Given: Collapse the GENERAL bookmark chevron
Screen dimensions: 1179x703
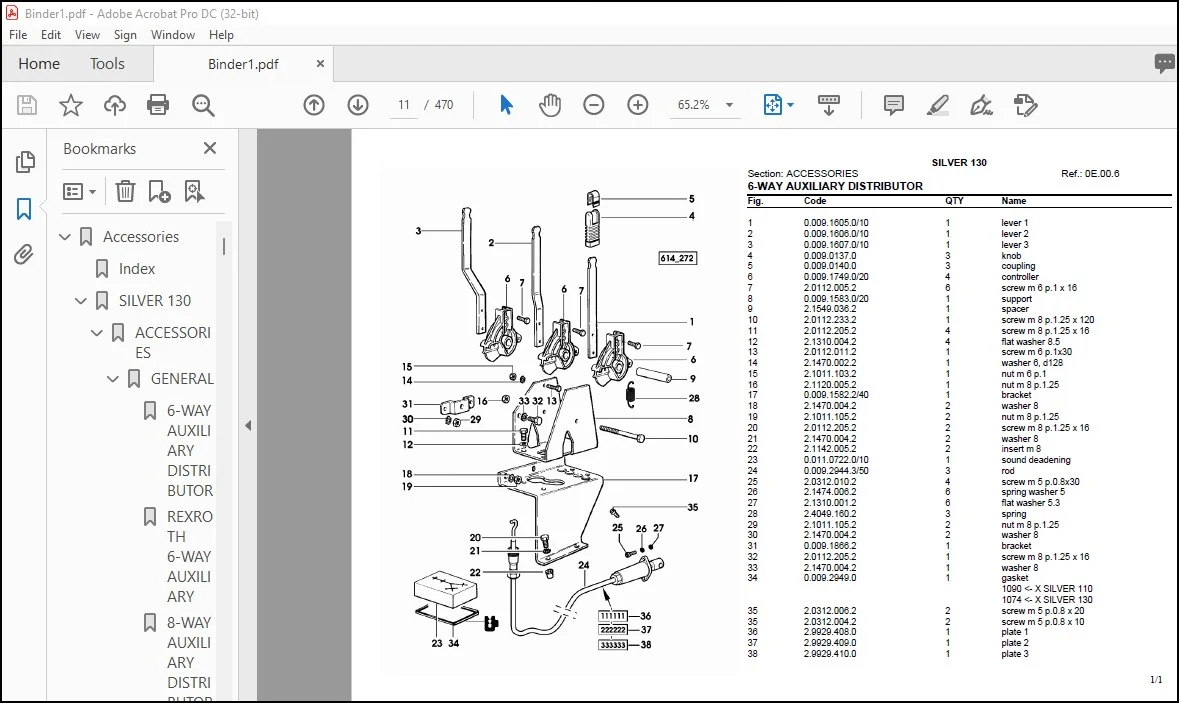Looking at the screenshot, I should pos(112,379).
